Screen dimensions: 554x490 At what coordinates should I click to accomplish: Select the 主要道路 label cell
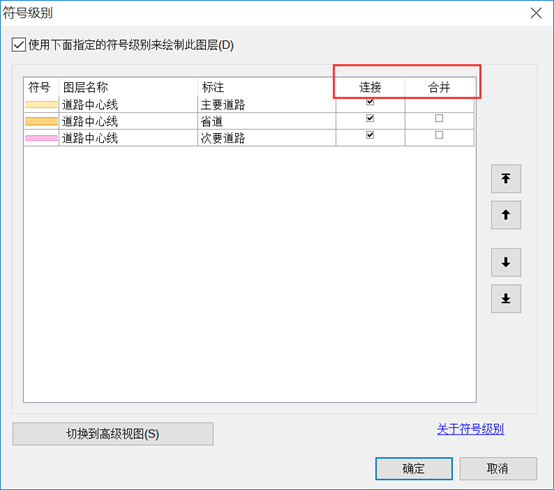pyautogui.click(x=266, y=105)
